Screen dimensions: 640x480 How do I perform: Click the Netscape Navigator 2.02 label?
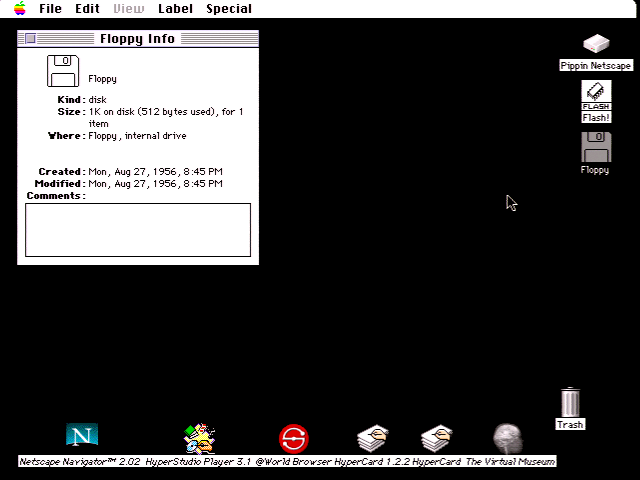[80, 462]
